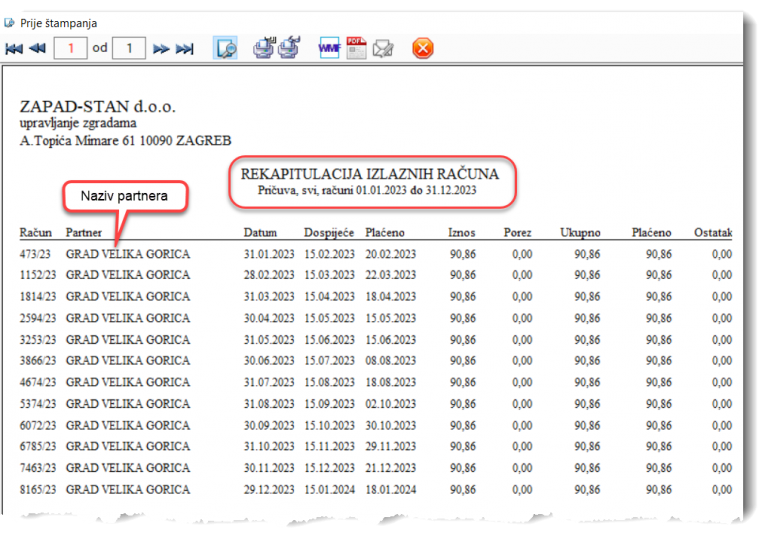Select invoice number 7463/23

38,468
